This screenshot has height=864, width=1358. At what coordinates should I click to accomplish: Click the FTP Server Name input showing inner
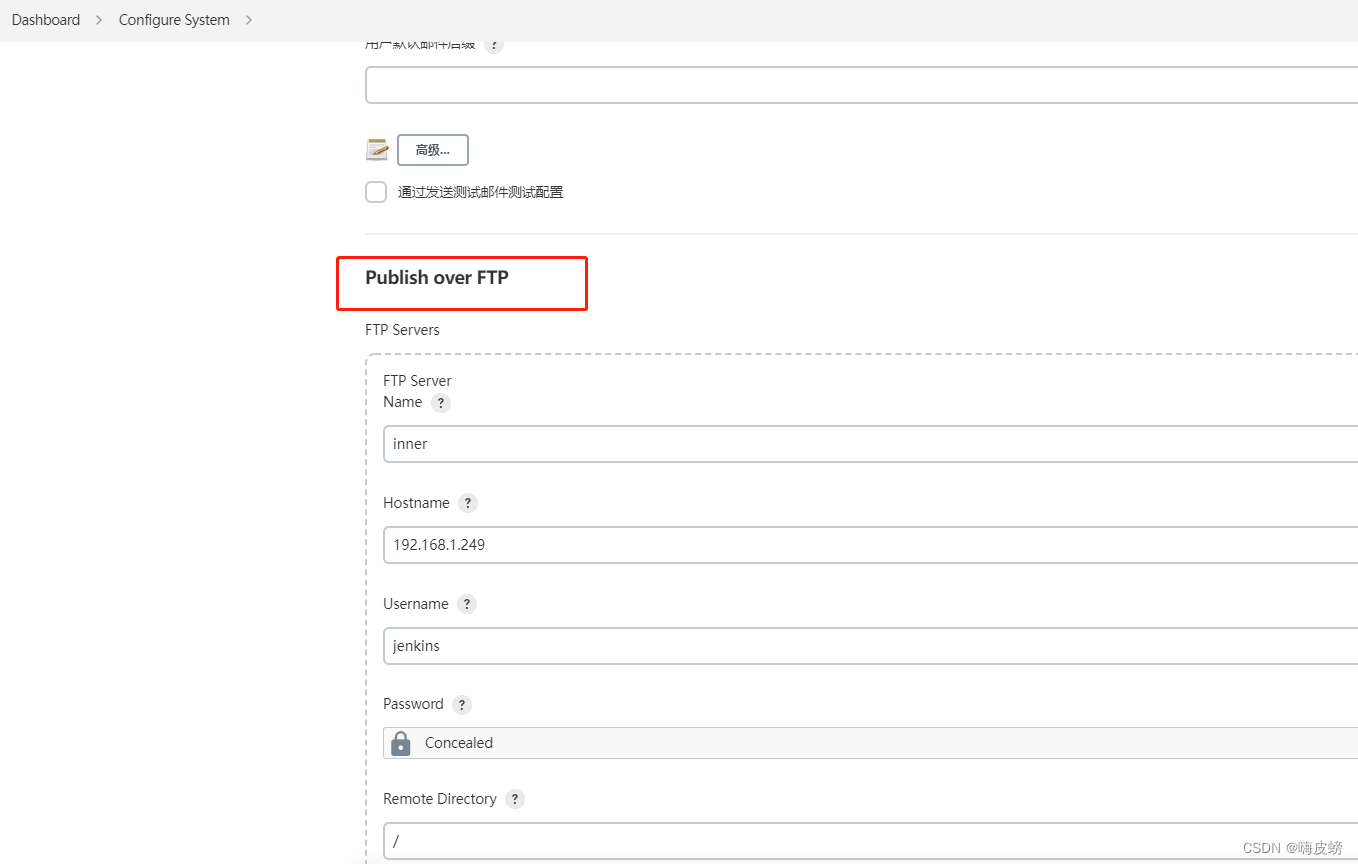(x=700, y=444)
